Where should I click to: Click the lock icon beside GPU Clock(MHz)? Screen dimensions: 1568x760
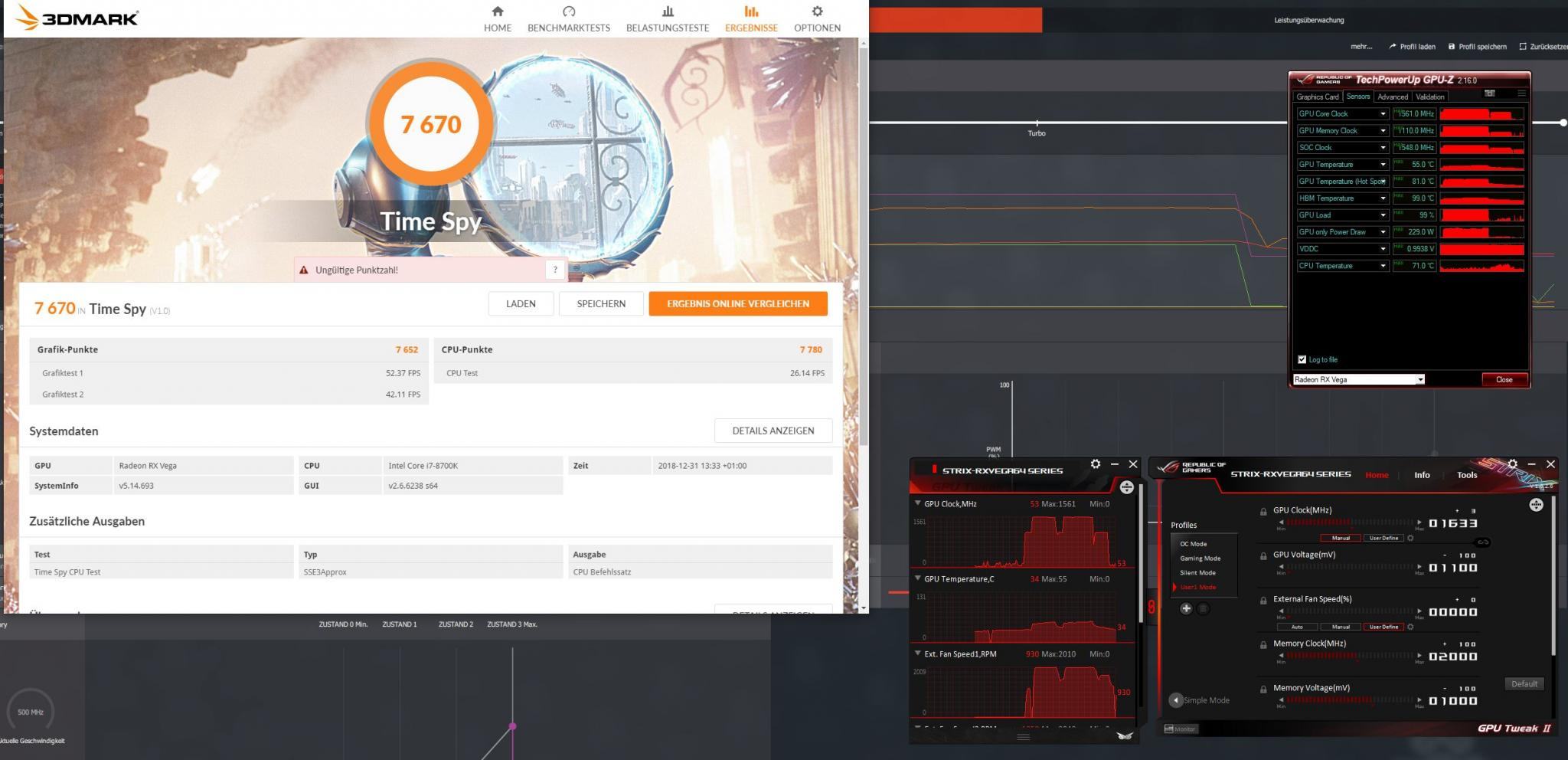[1263, 512]
